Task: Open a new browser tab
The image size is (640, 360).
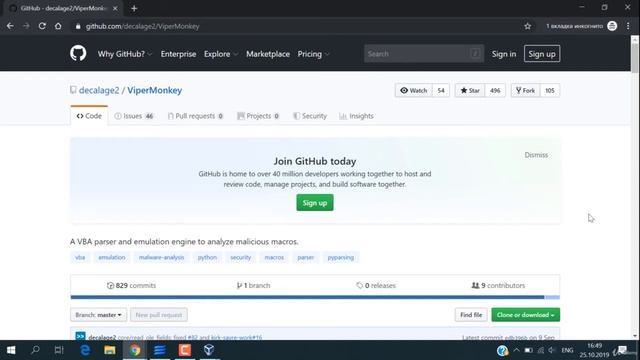Action: [x=134, y=8]
